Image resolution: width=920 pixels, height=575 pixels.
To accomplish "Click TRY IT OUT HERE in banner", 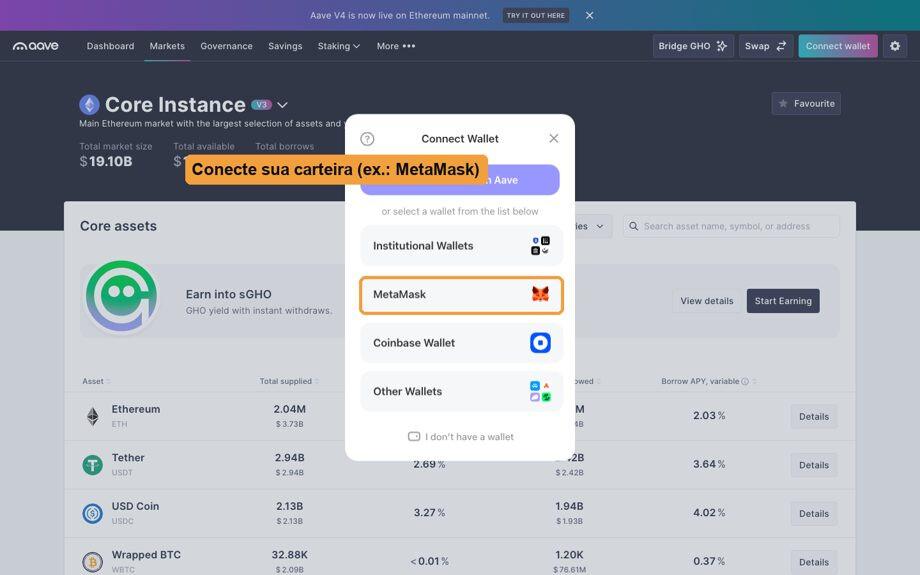I will point(536,15).
